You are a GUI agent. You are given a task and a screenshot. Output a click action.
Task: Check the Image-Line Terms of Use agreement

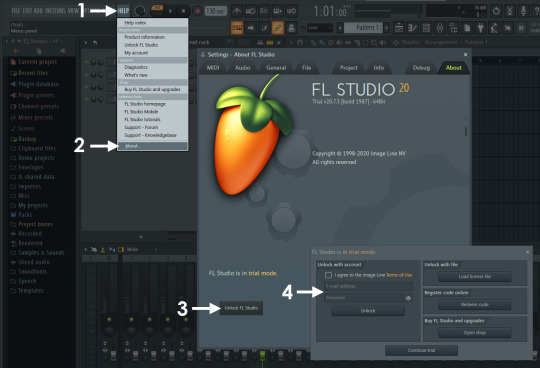[328, 275]
